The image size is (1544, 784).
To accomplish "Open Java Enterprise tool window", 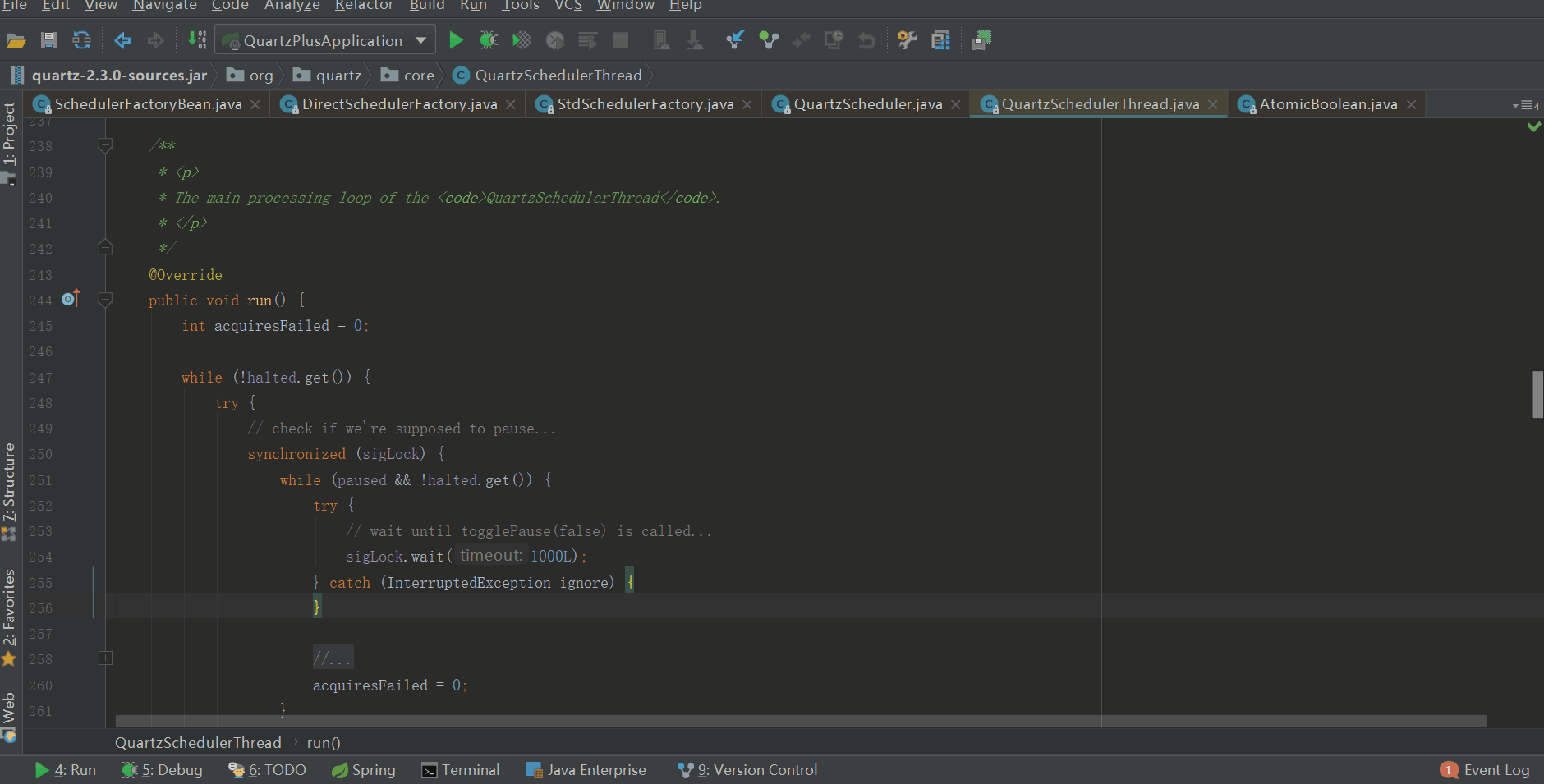I will click(x=586, y=770).
